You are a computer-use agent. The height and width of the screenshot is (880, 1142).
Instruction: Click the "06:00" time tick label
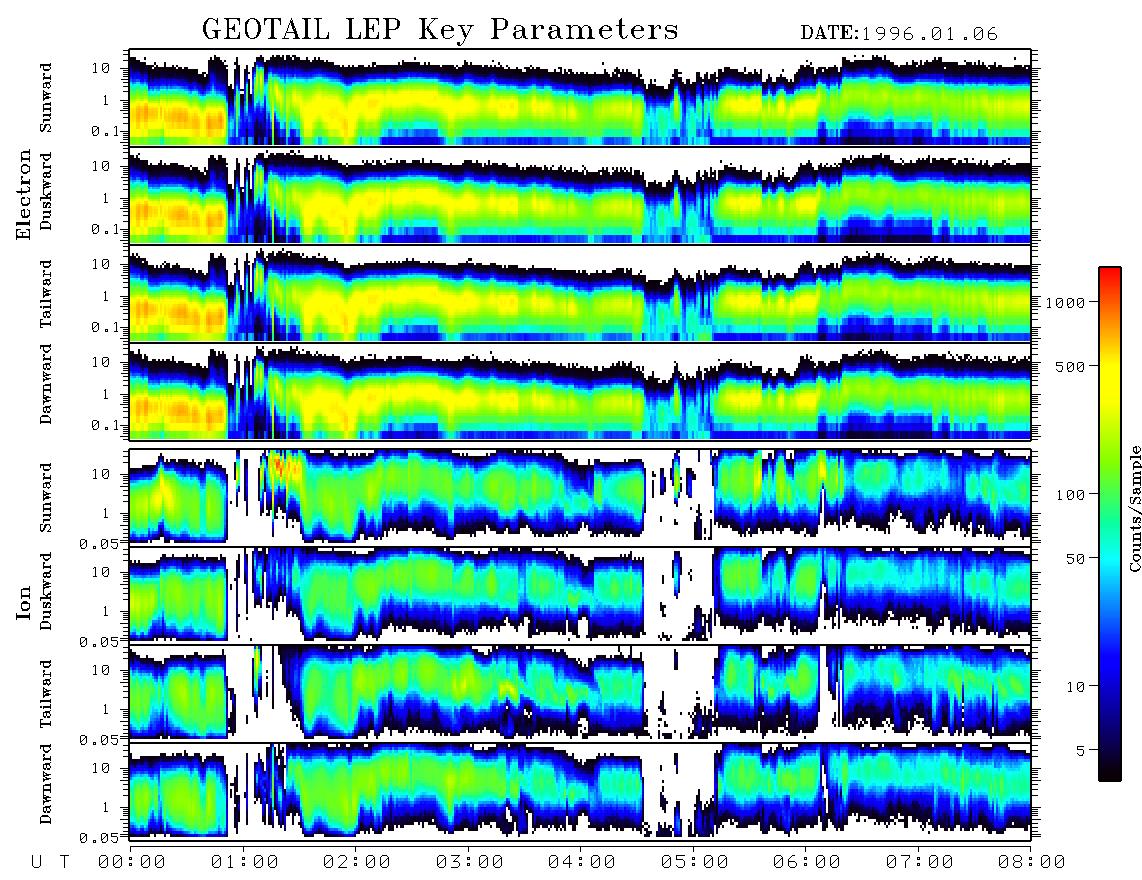pos(807,862)
